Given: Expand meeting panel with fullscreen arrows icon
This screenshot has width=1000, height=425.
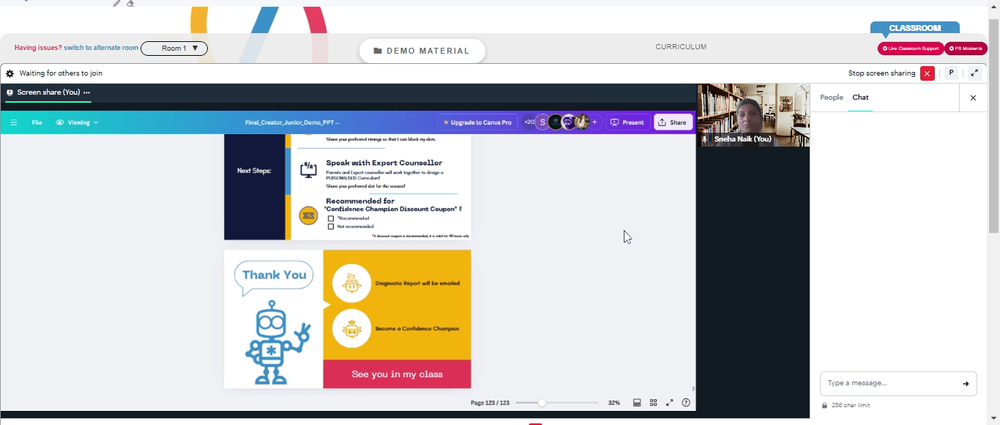Looking at the screenshot, I should (x=974, y=73).
